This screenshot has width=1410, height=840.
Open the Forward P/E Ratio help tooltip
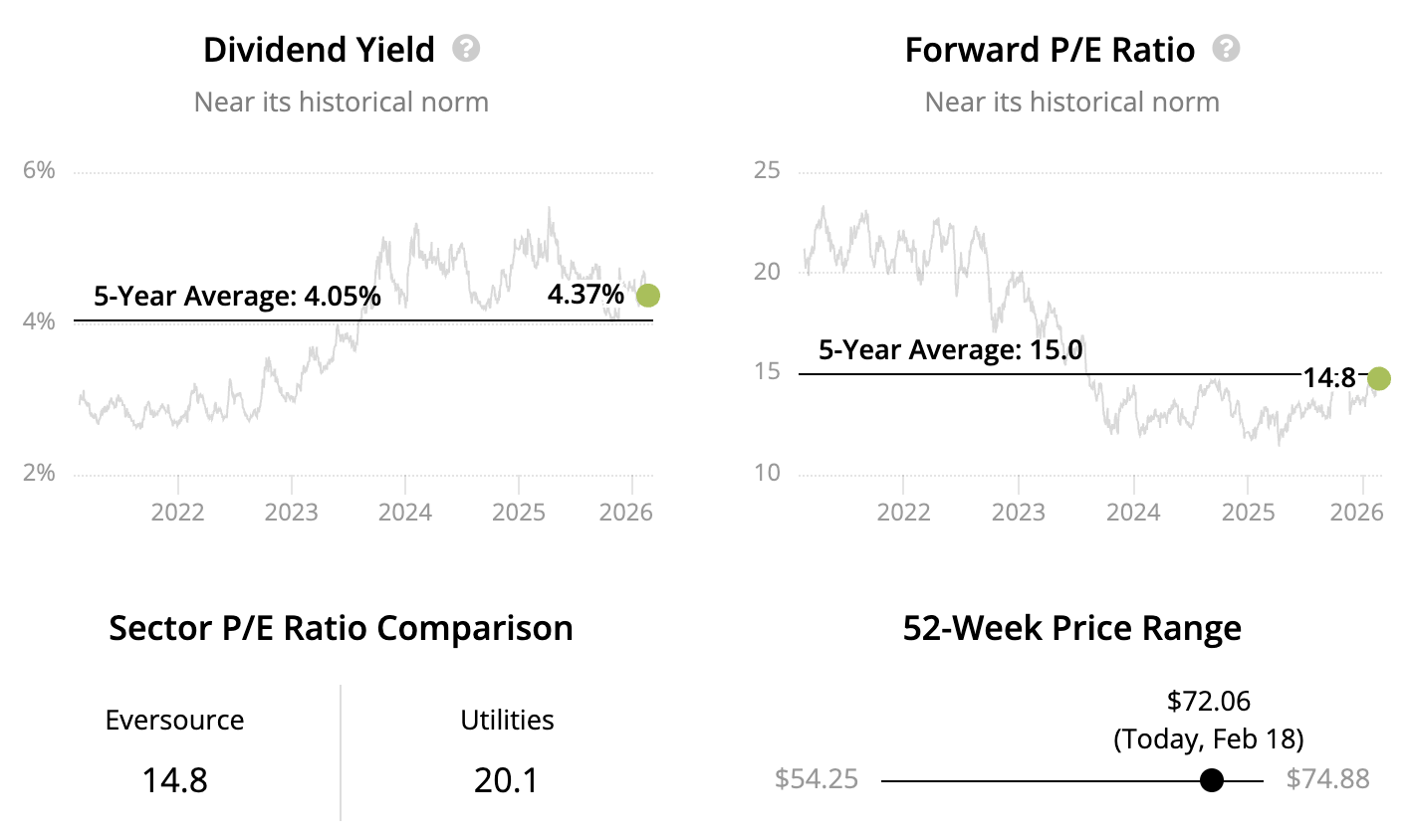[1226, 49]
